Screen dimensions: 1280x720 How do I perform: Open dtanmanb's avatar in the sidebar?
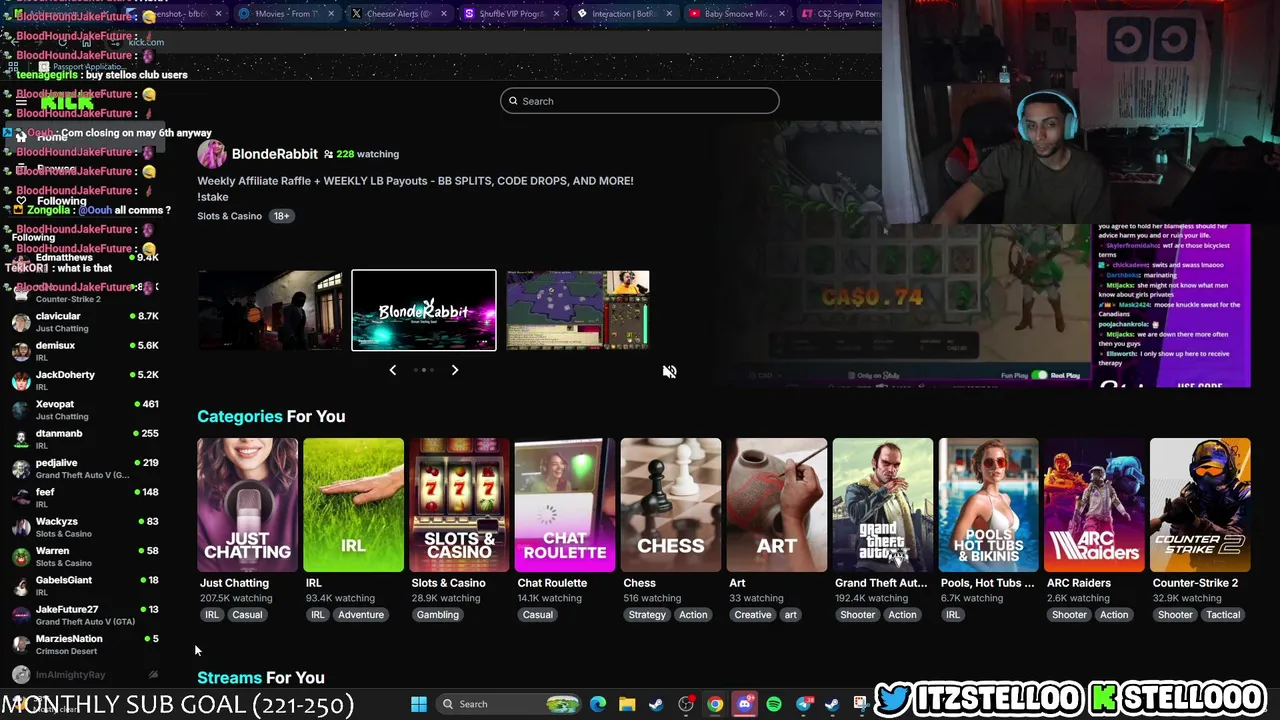[x=21, y=439]
